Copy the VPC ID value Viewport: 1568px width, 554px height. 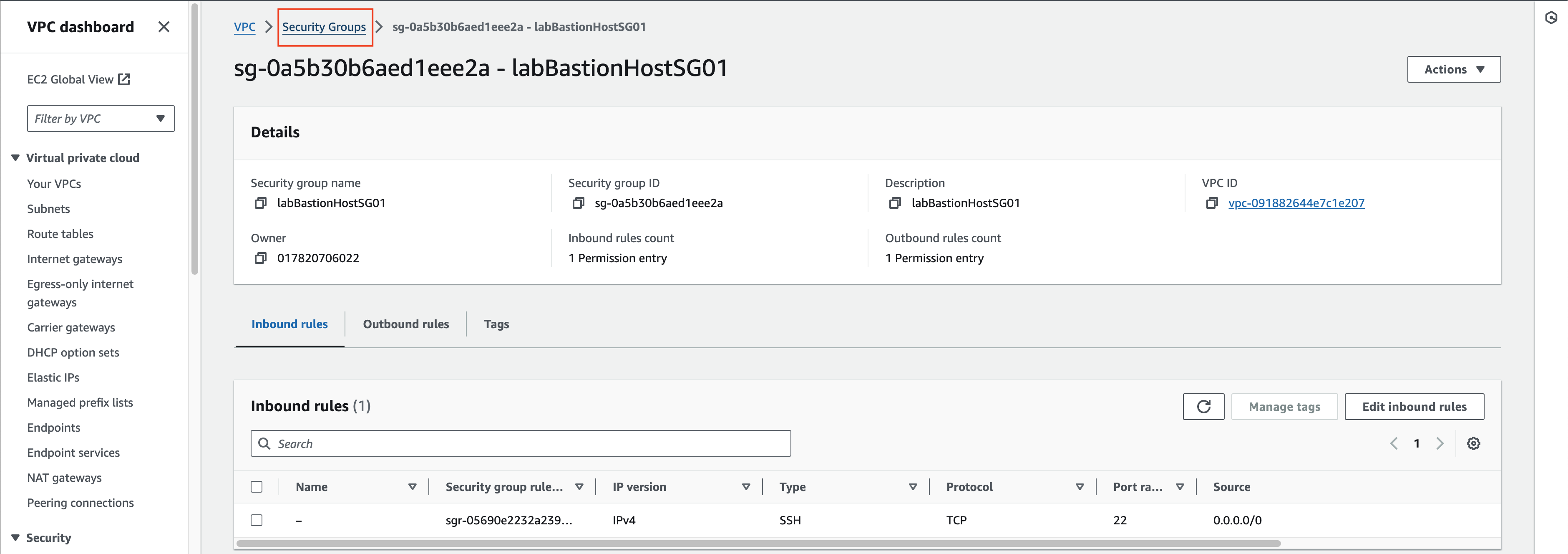coord(1212,203)
